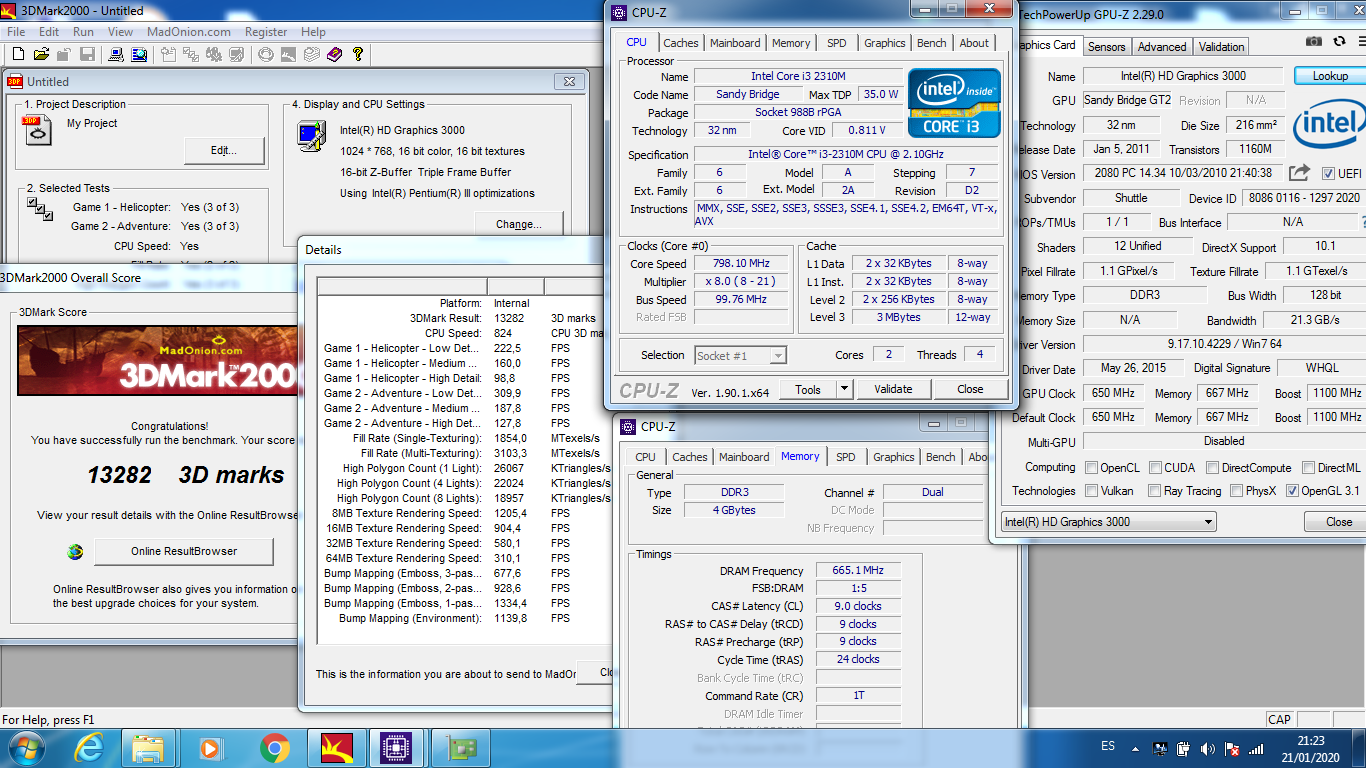Toggle the PhysX checkbox in GPU-Z
The height and width of the screenshot is (768, 1366).
tap(1236, 490)
